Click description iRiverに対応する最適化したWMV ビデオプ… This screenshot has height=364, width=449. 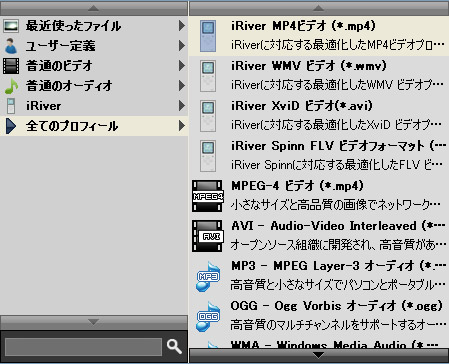tap(337, 85)
